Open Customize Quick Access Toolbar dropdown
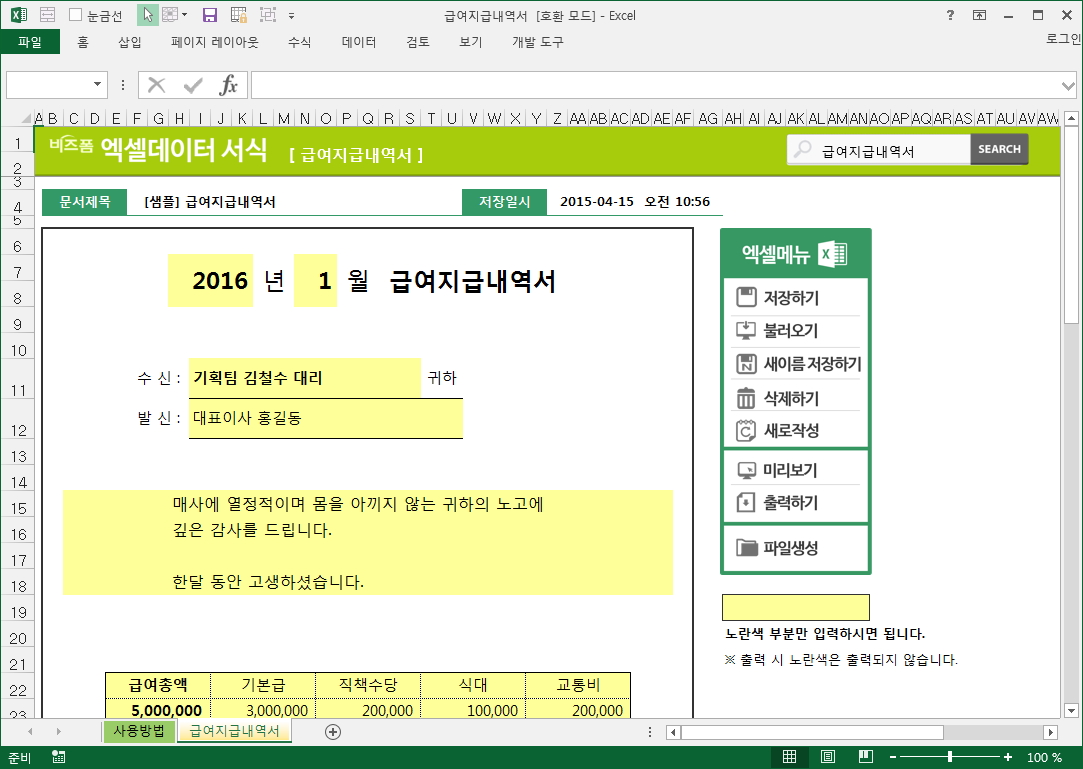1083x769 pixels. coord(291,15)
